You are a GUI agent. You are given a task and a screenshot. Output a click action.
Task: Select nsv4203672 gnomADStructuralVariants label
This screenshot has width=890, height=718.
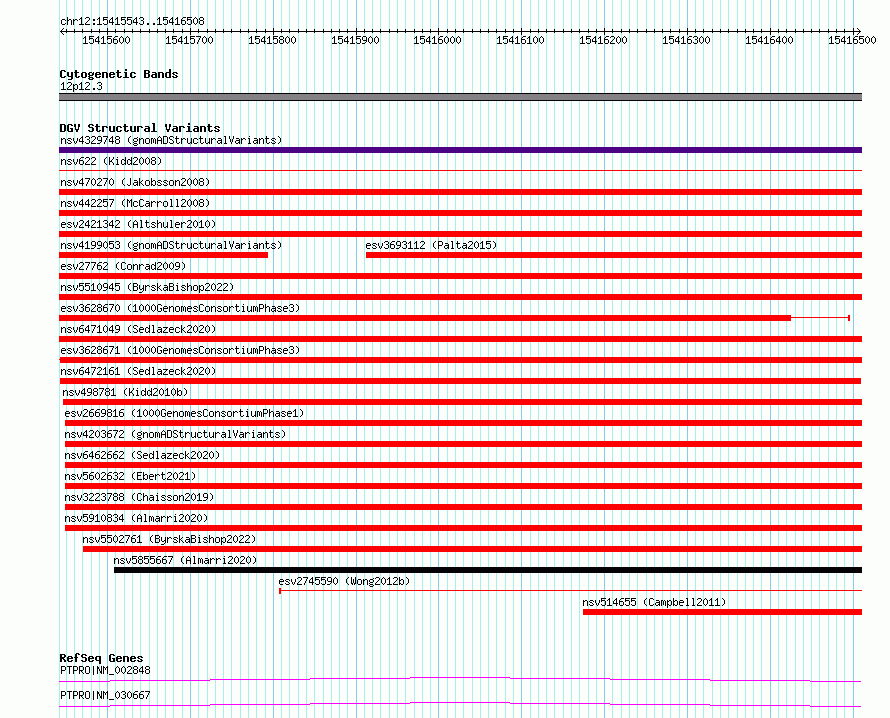click(175, 434)
